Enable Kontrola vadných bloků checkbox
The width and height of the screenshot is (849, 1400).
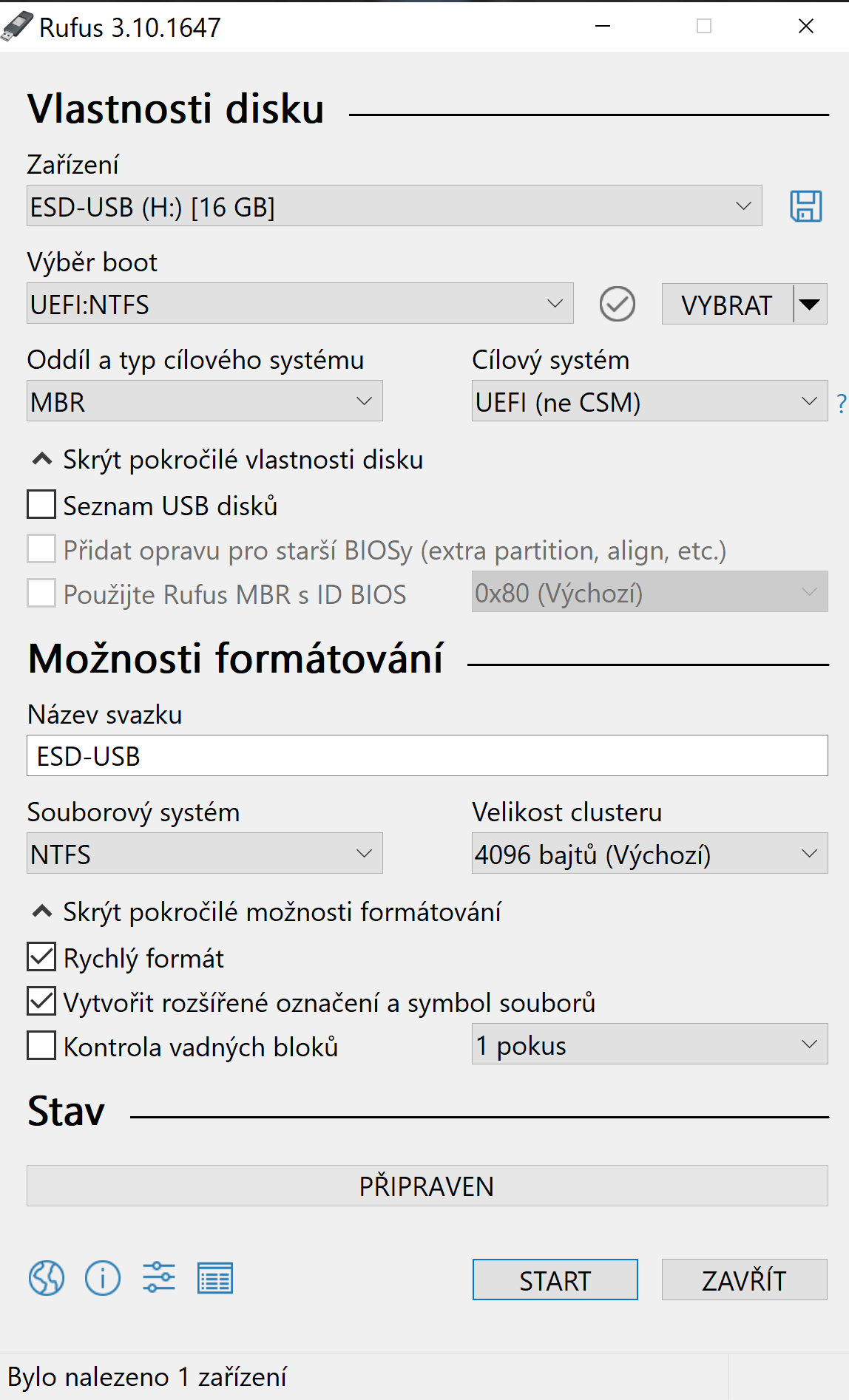click(x=41, y=1046)
